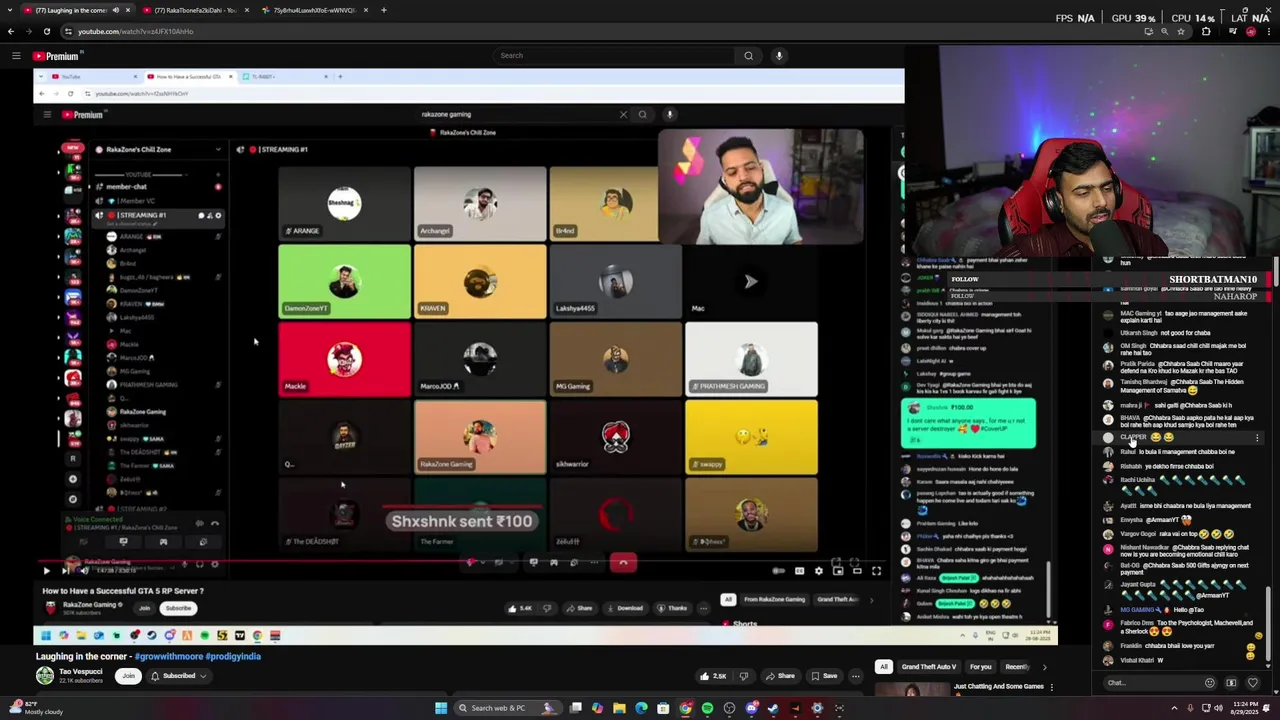This screenshot has height=720, width=1280.
Task: Open the browser three-dot menu
Action: [x=1269, y=31]
